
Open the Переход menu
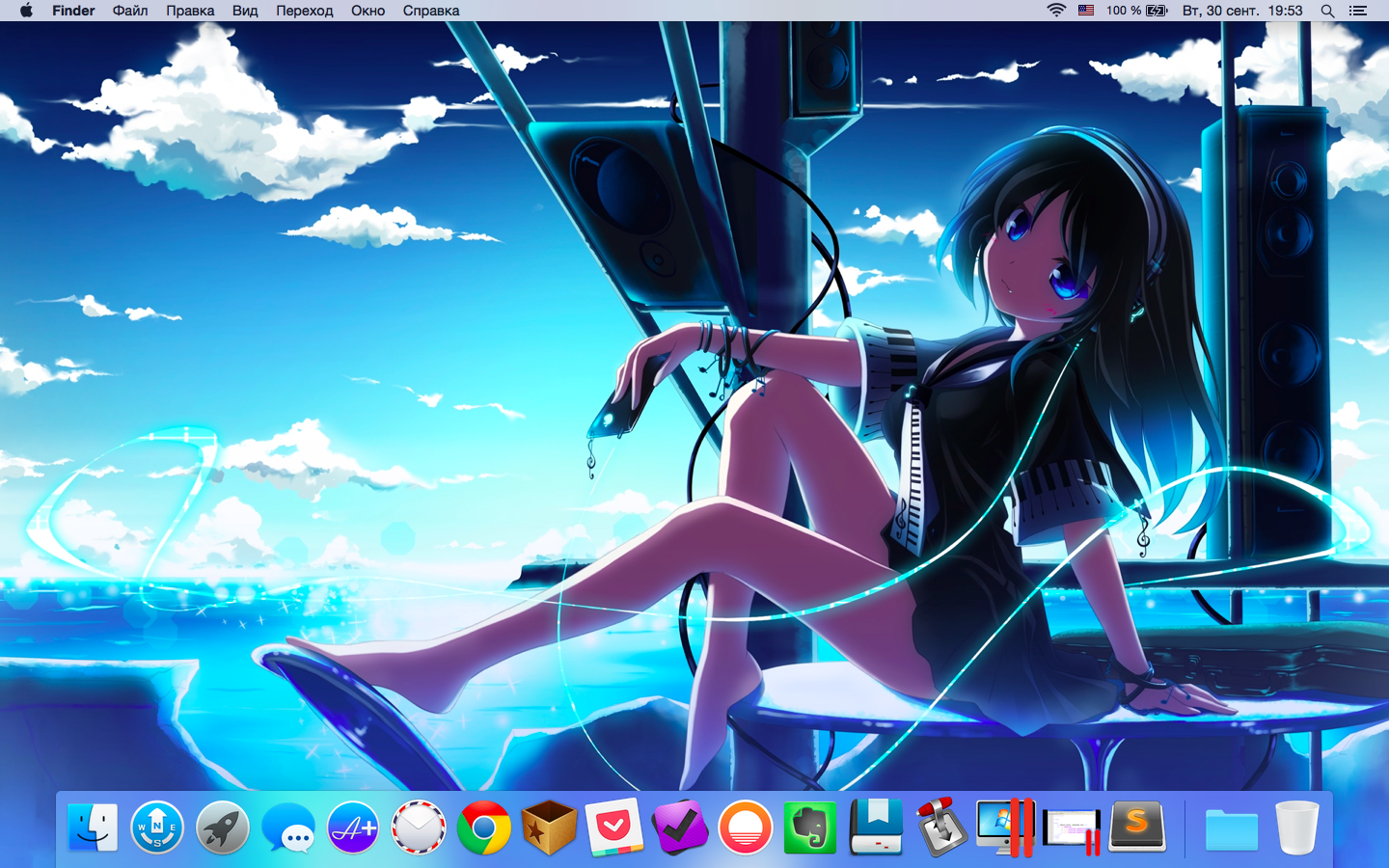click(305, 11)
